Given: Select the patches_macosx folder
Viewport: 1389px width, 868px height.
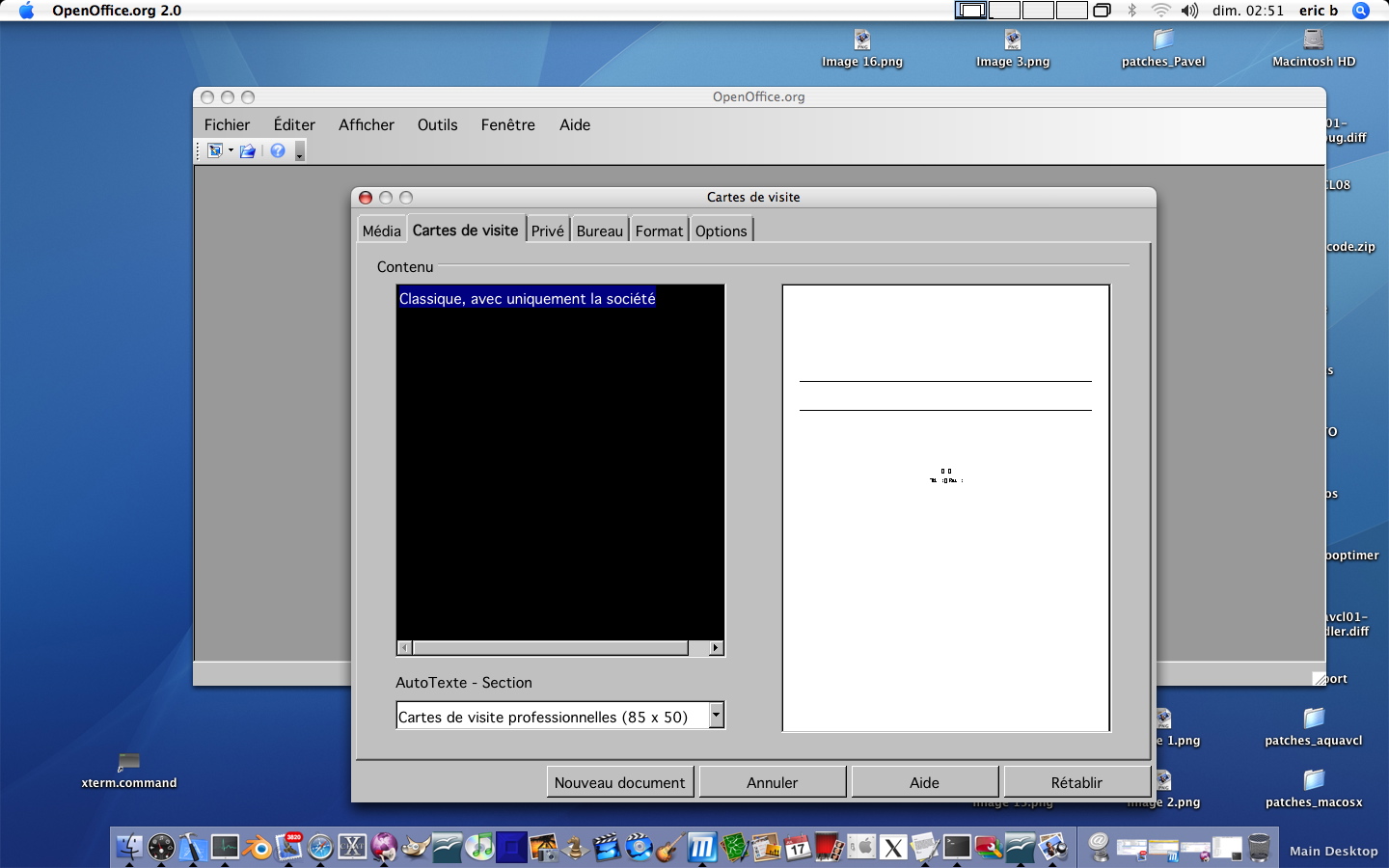Looking at the screenshot, I should [x=1314, y=789].
